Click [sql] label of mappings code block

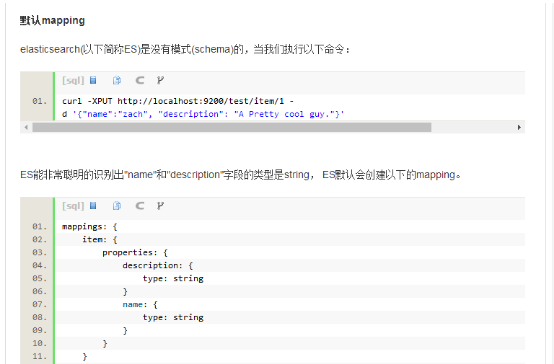pos(73,206)
